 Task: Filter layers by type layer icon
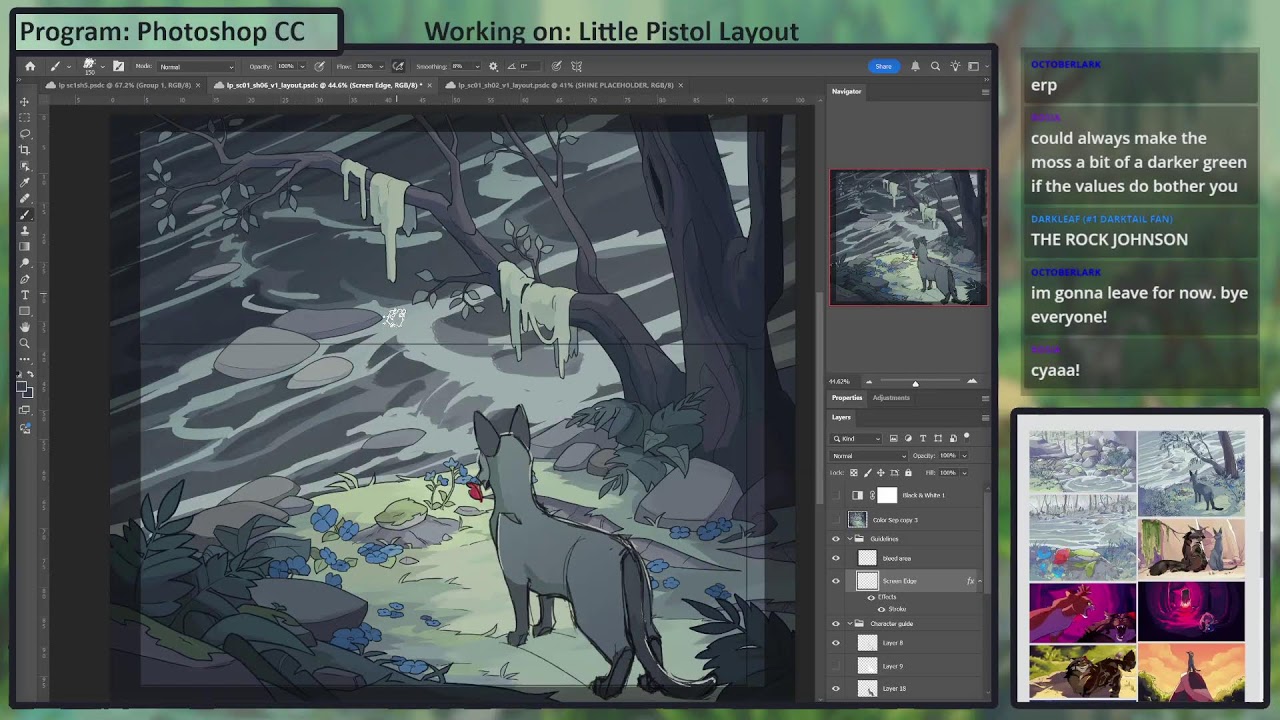coord(923,438)
